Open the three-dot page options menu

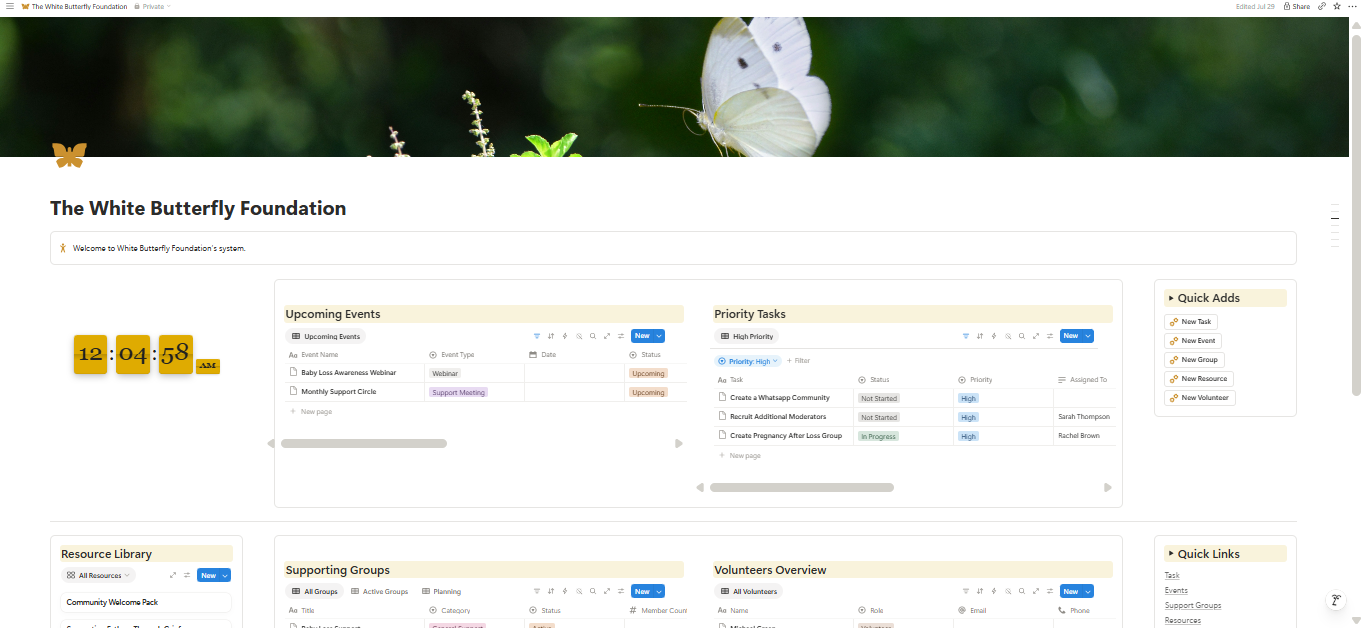tap(1352, 6)
